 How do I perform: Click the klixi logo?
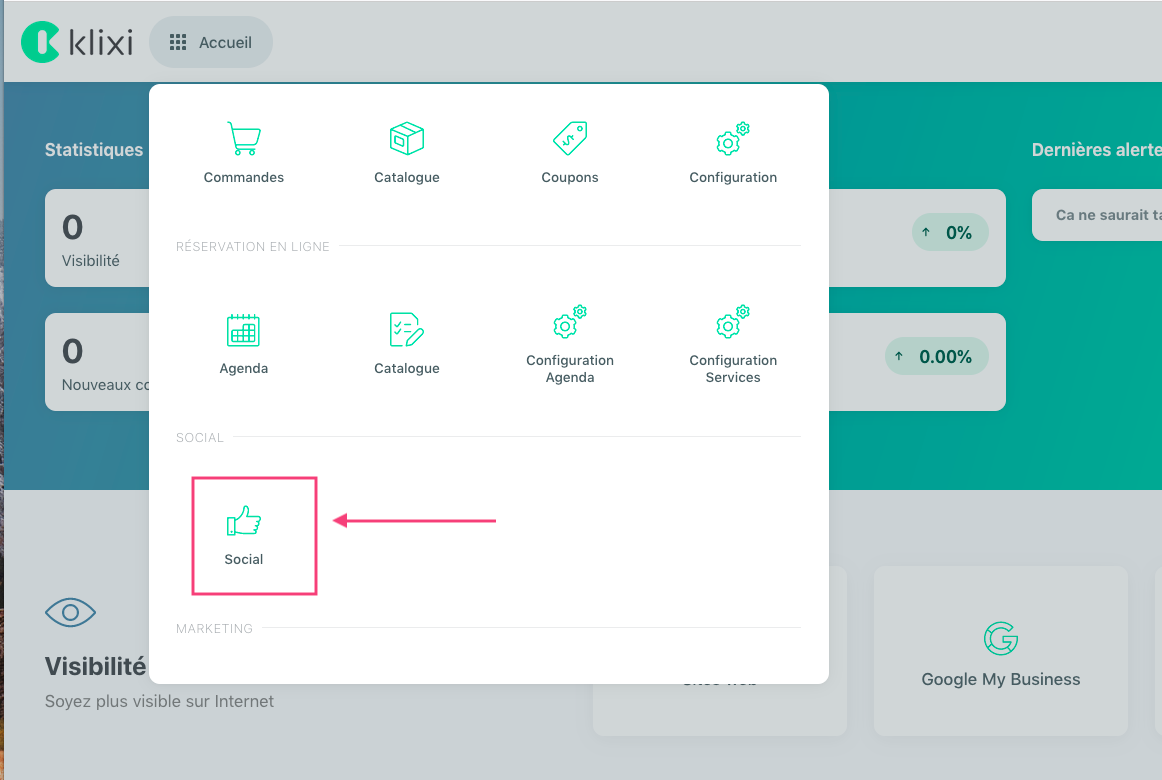pos(77,42)
